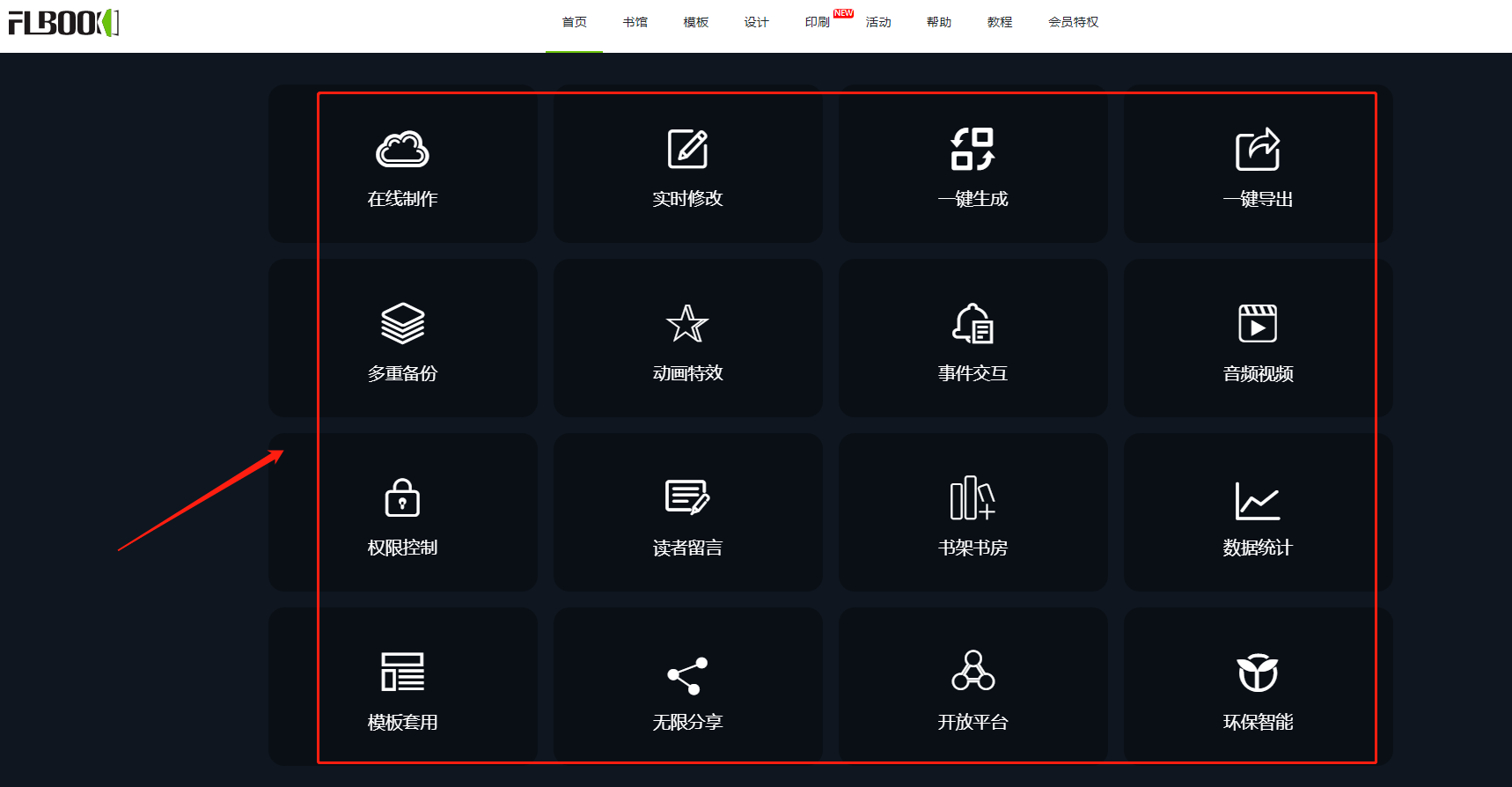Click the 事件交互 label text
This screenshot has height=787, width=1512.
coord(973,373)
